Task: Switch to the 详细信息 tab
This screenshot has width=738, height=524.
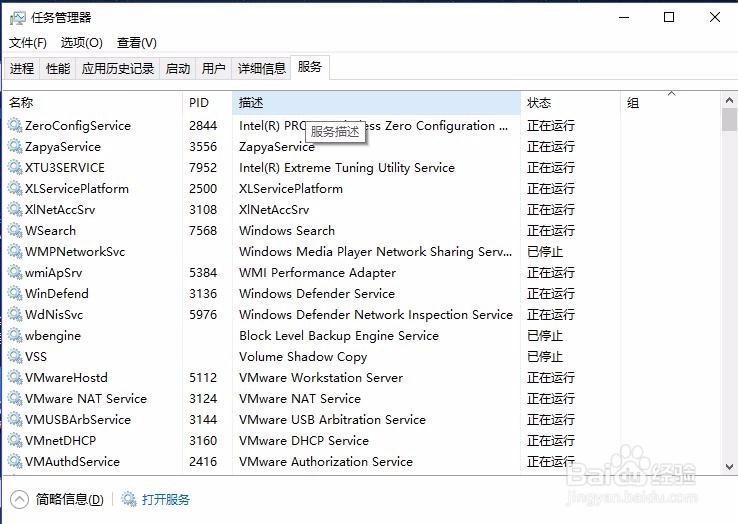Action: tap(262, 69)
